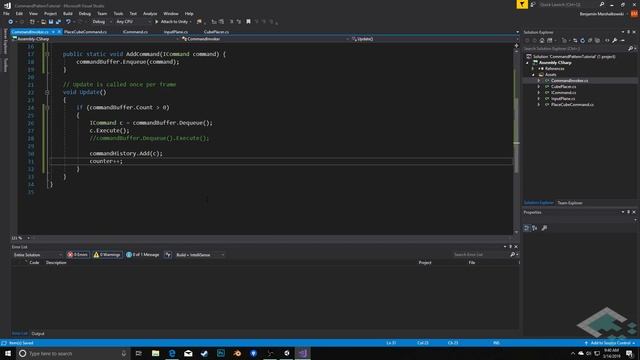Click the Open File icon in toolbar
Screen dimensions: 640x360
click(x=43, y=22)
